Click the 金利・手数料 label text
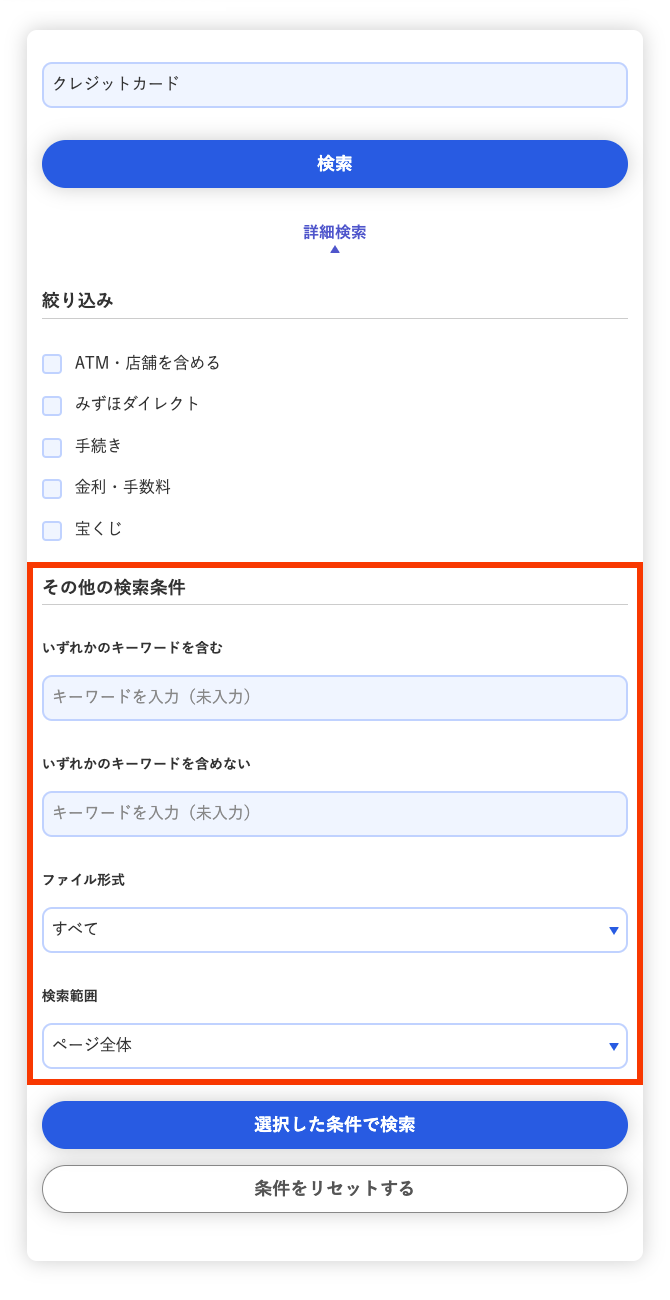The width and height of the screenshot is (670, 1300). (x=123, y=487)
